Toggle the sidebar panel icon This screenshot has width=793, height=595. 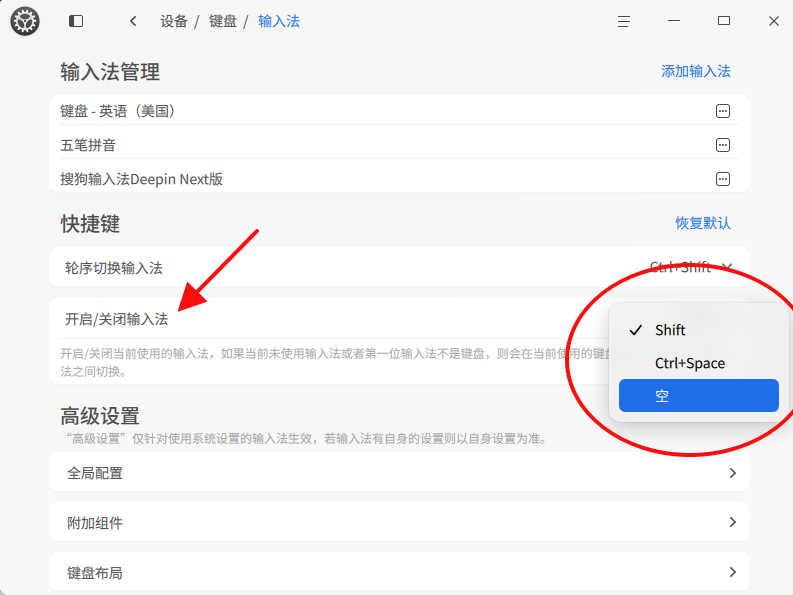76,21
